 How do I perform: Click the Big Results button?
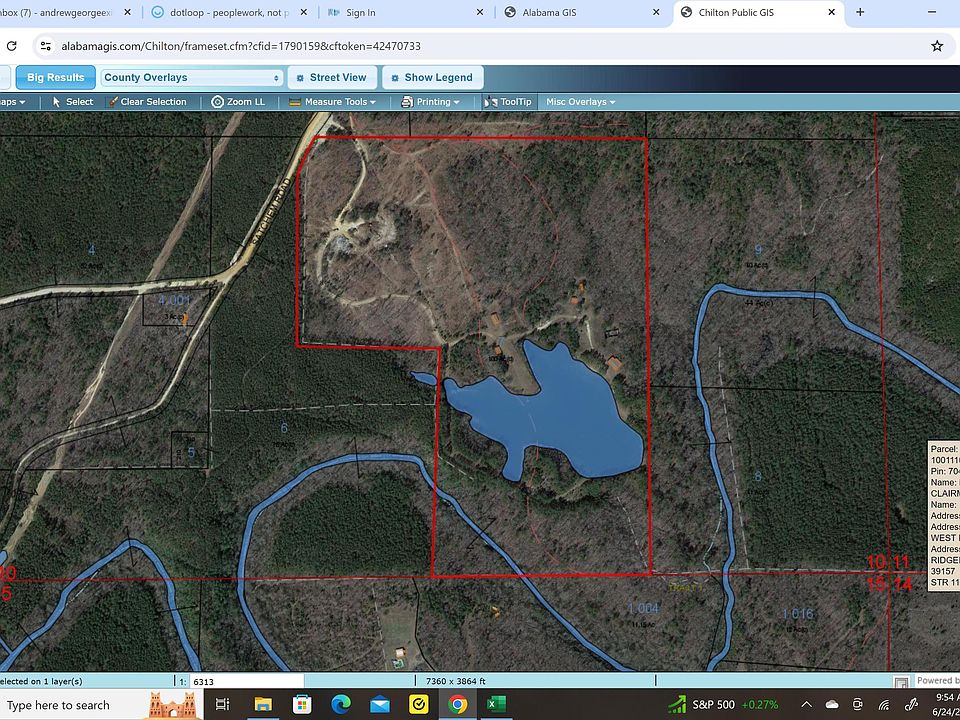coord(55,78)
